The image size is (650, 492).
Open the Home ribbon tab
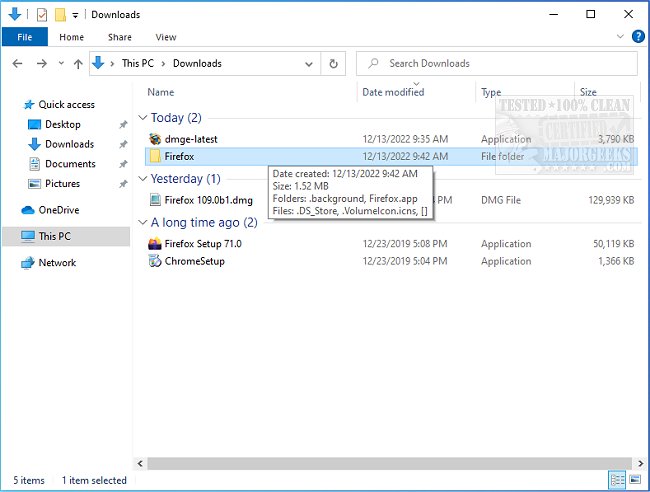[71, 37]
